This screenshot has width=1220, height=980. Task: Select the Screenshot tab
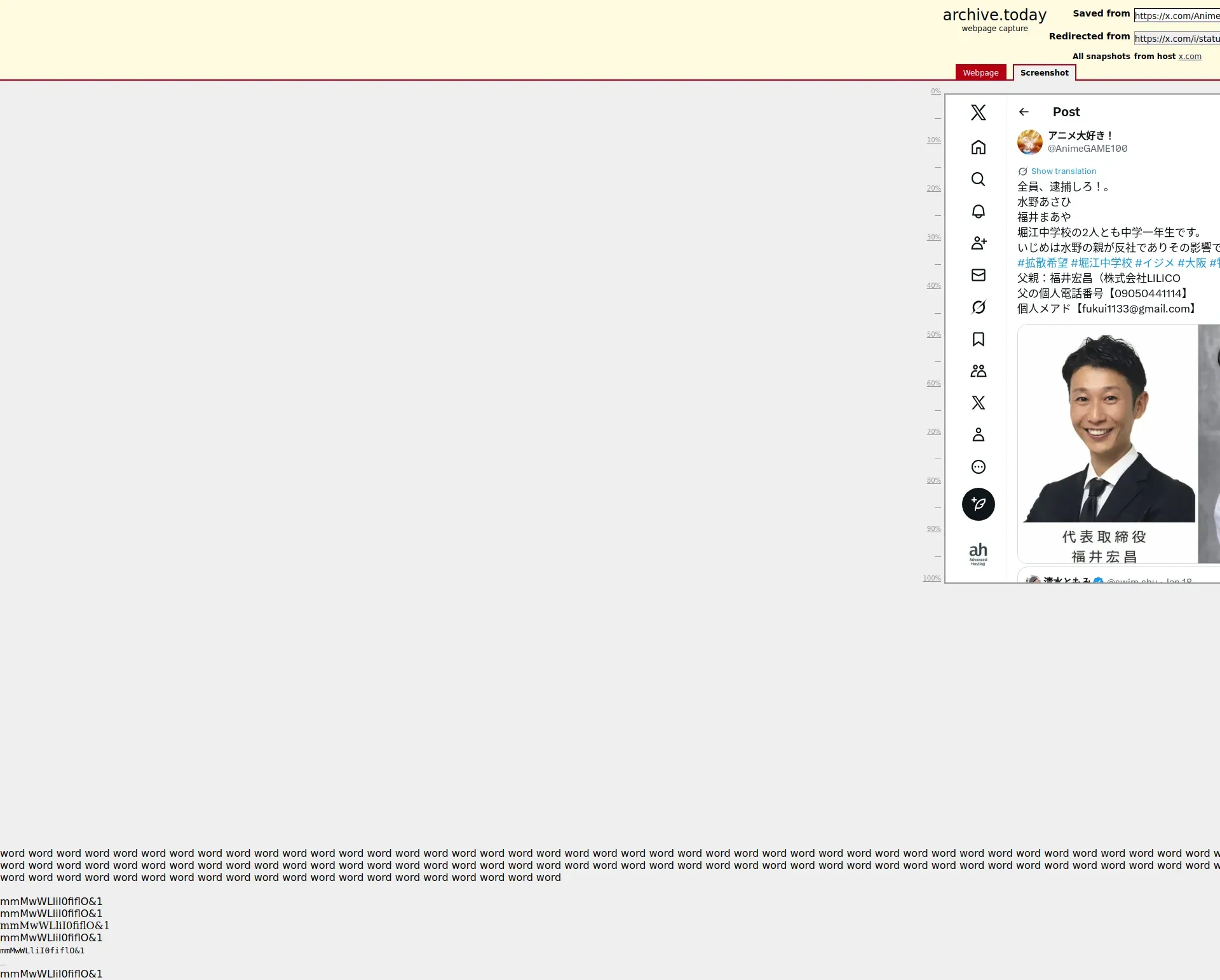1043,72
